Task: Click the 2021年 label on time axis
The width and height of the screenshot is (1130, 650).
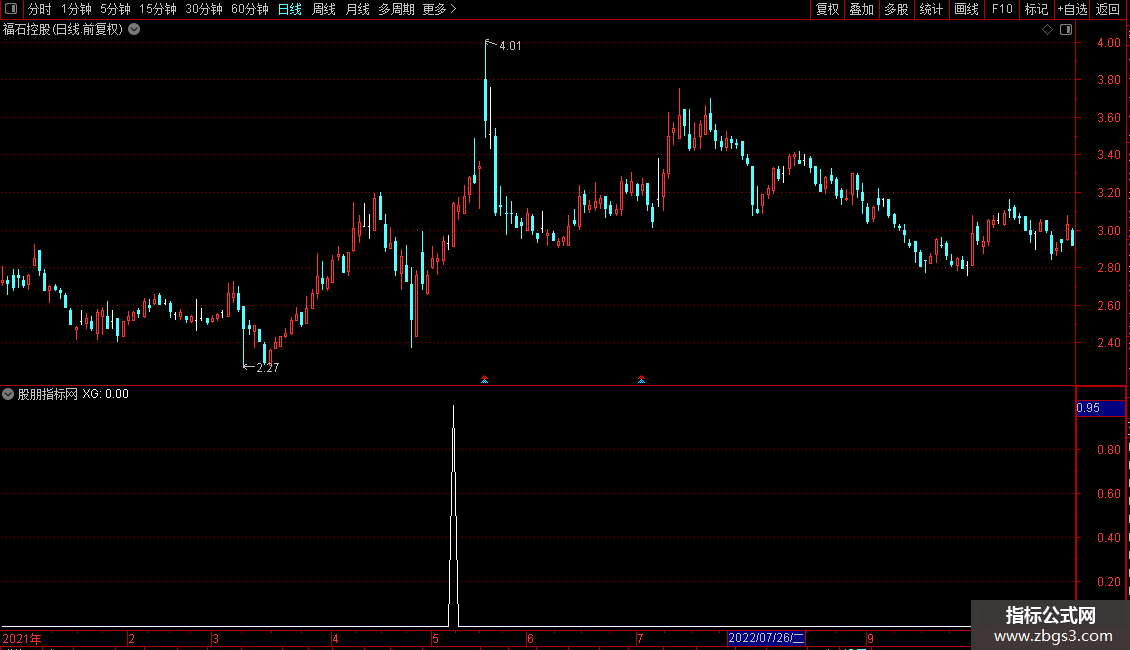Action: click(22, 638)
